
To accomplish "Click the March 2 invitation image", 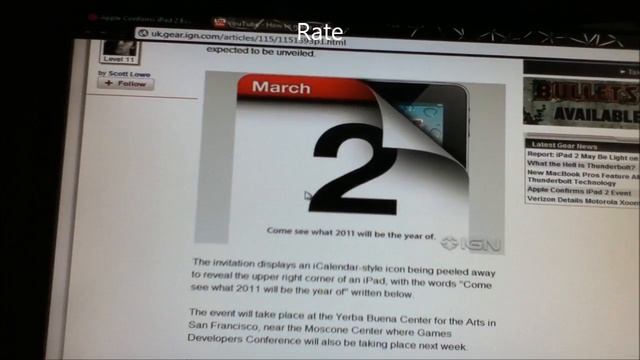I will pyautogui.click(x=350, y=162).
